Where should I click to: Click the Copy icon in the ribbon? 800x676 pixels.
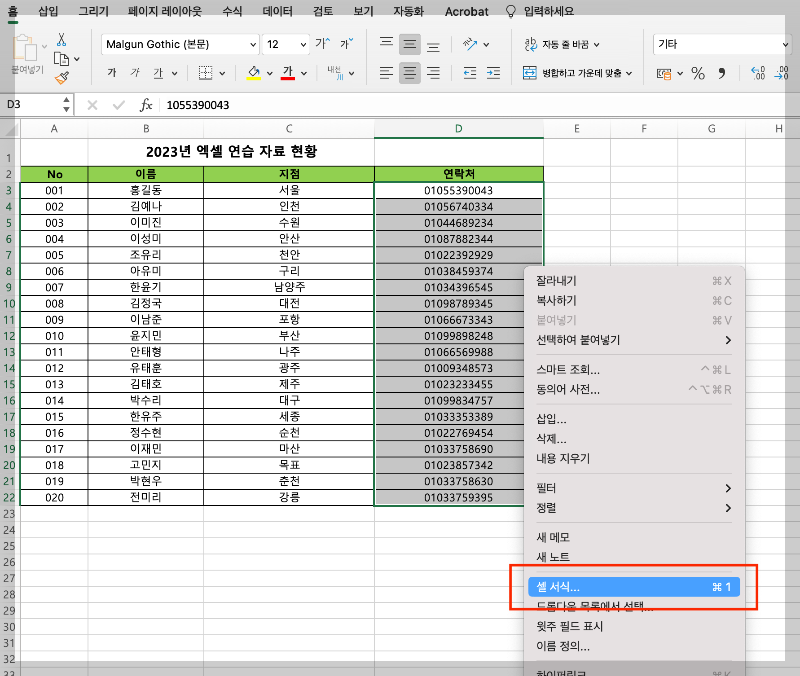[60, 58]
